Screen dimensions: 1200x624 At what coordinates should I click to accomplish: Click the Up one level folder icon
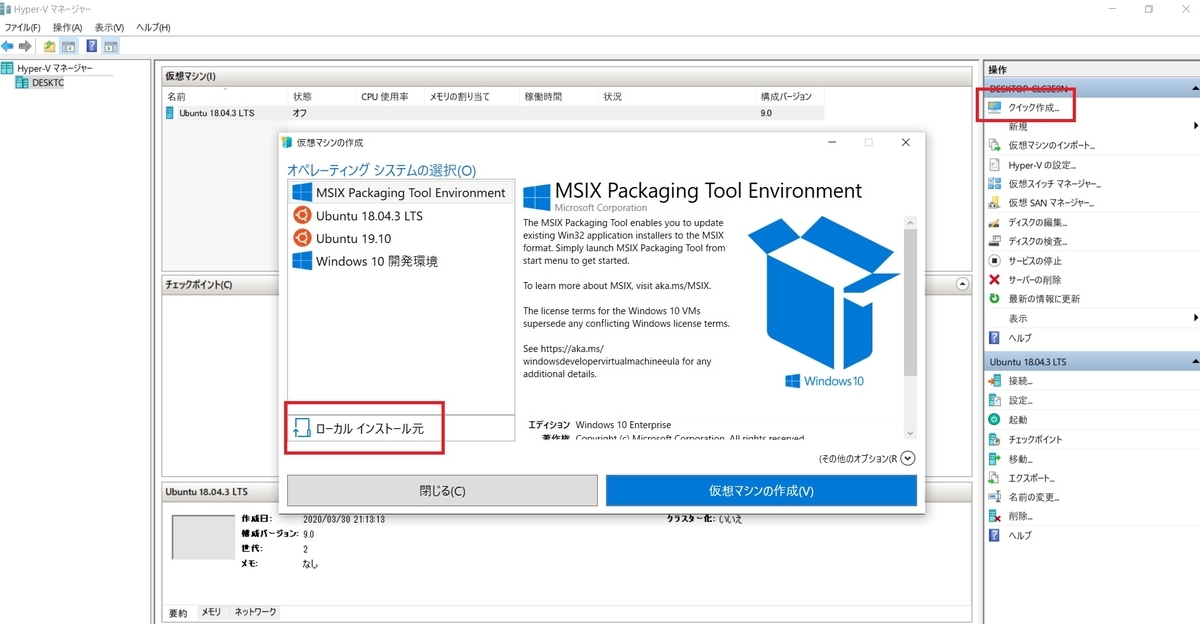tap(50, 46)
